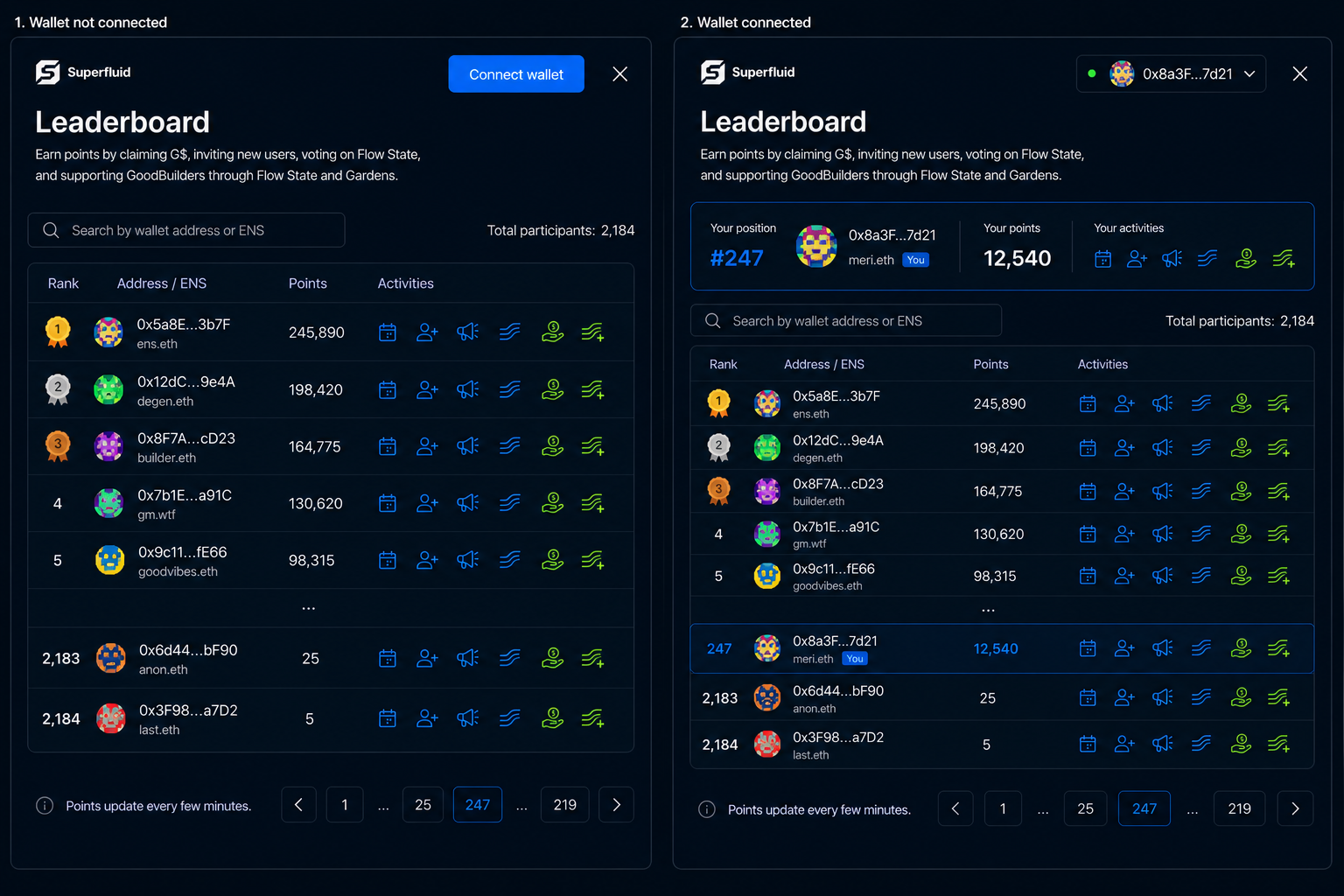Select page 1 in left panel pagination

click(345, 805)
